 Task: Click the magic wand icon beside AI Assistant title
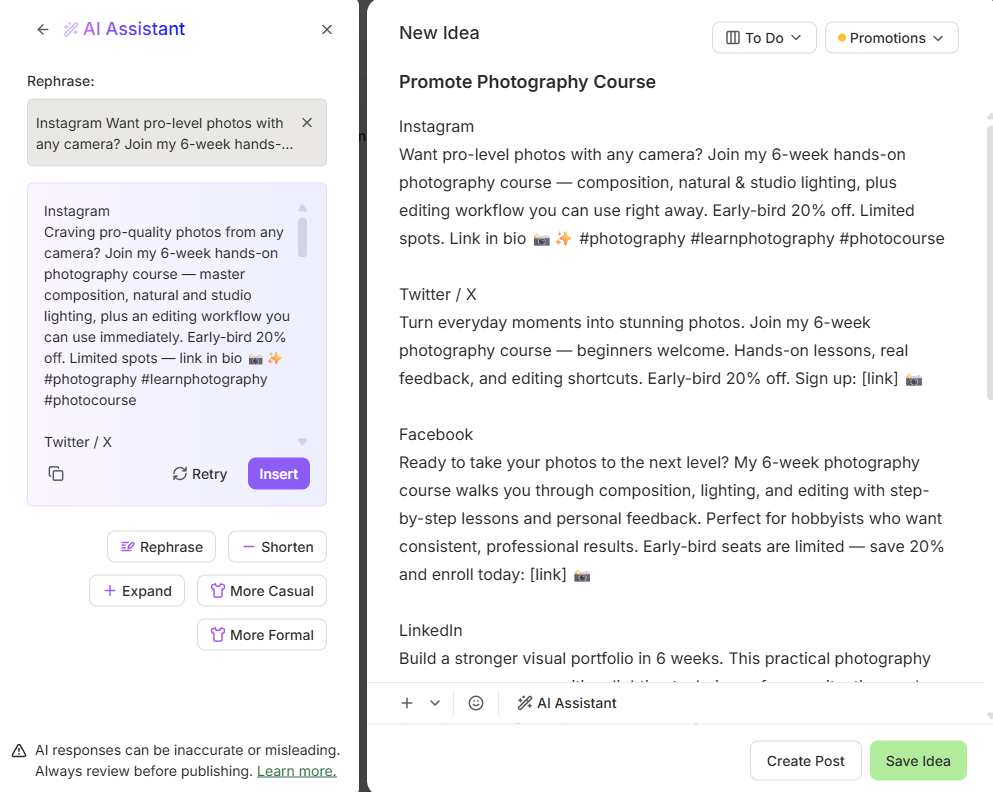click(71, 29)
